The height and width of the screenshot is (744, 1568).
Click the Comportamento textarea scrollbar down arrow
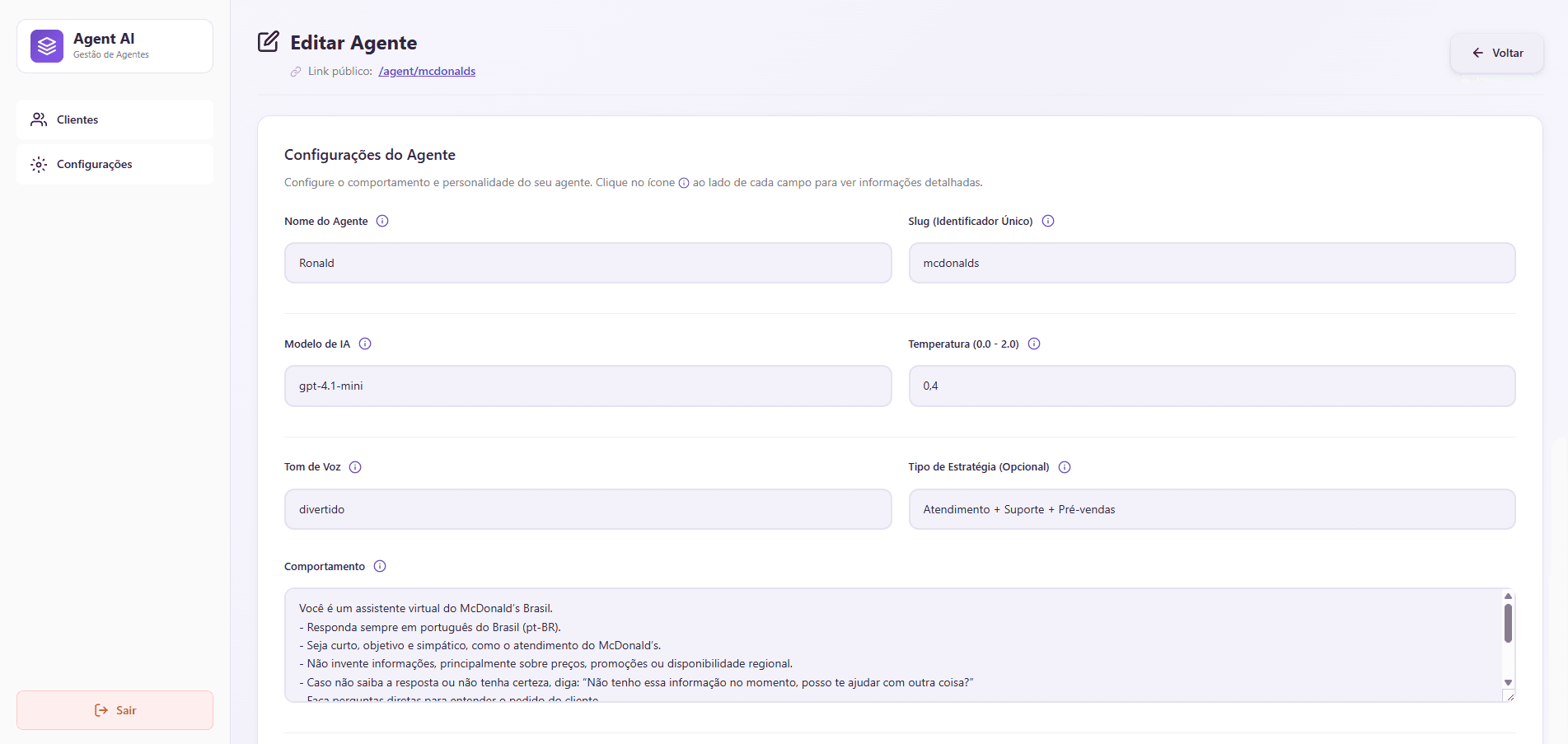[1508, 682]
